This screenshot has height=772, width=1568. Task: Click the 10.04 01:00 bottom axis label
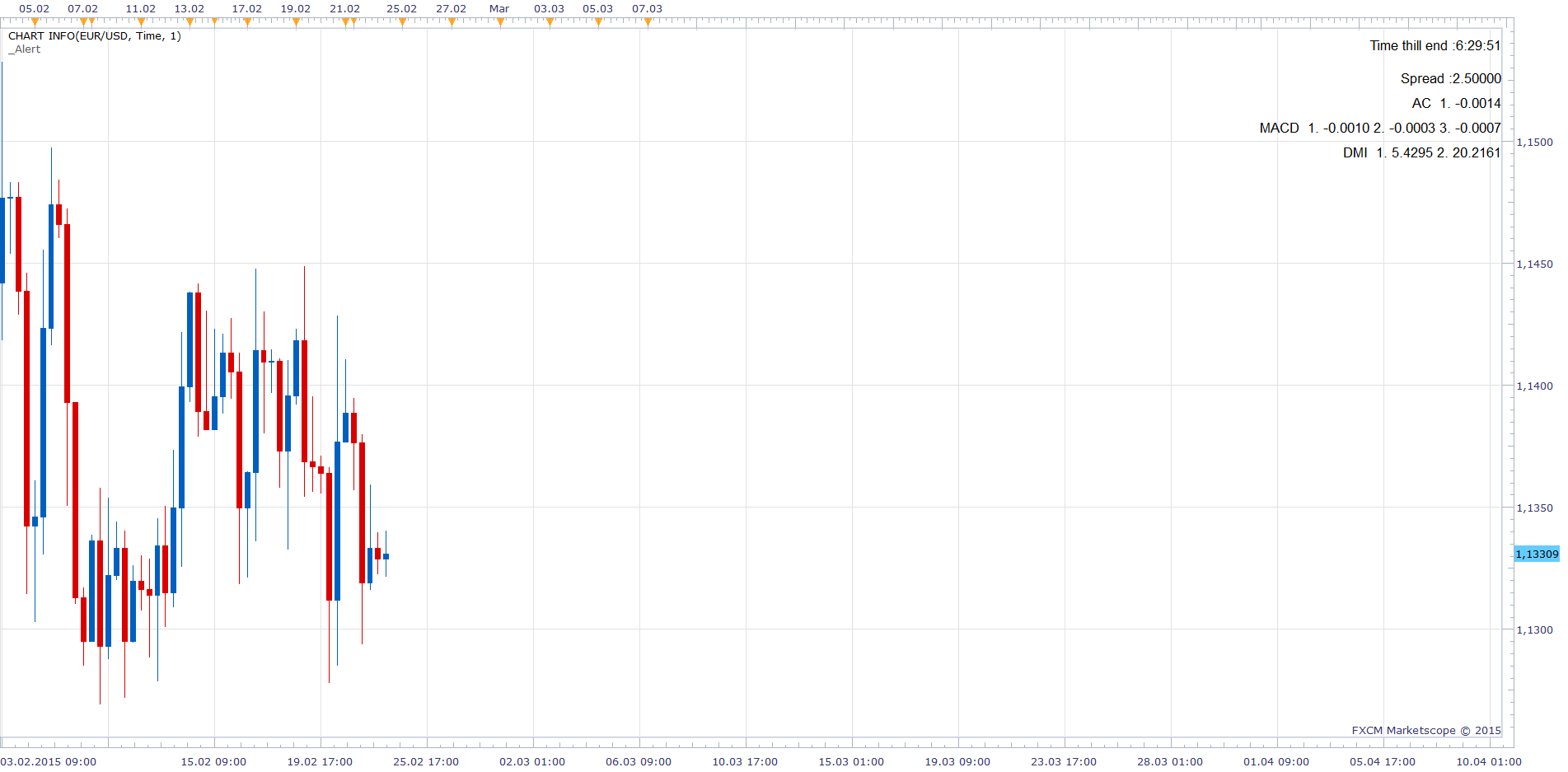(x=1489, y=762)
